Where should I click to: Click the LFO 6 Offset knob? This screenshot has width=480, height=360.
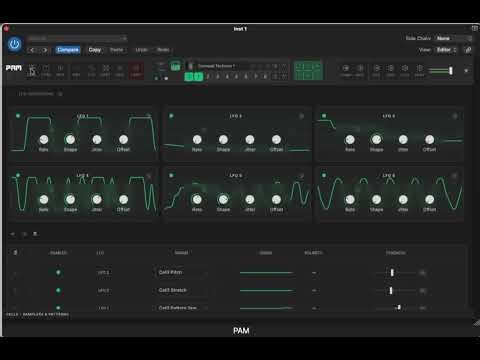coord(430,200)
